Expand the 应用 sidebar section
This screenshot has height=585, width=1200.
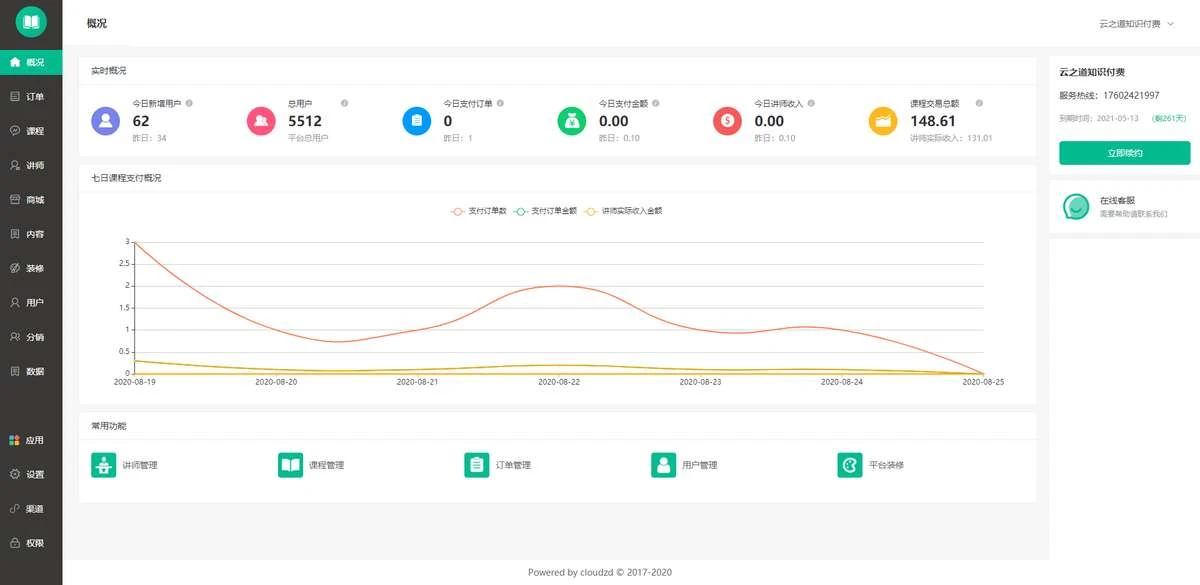click(x=31, y=440)
